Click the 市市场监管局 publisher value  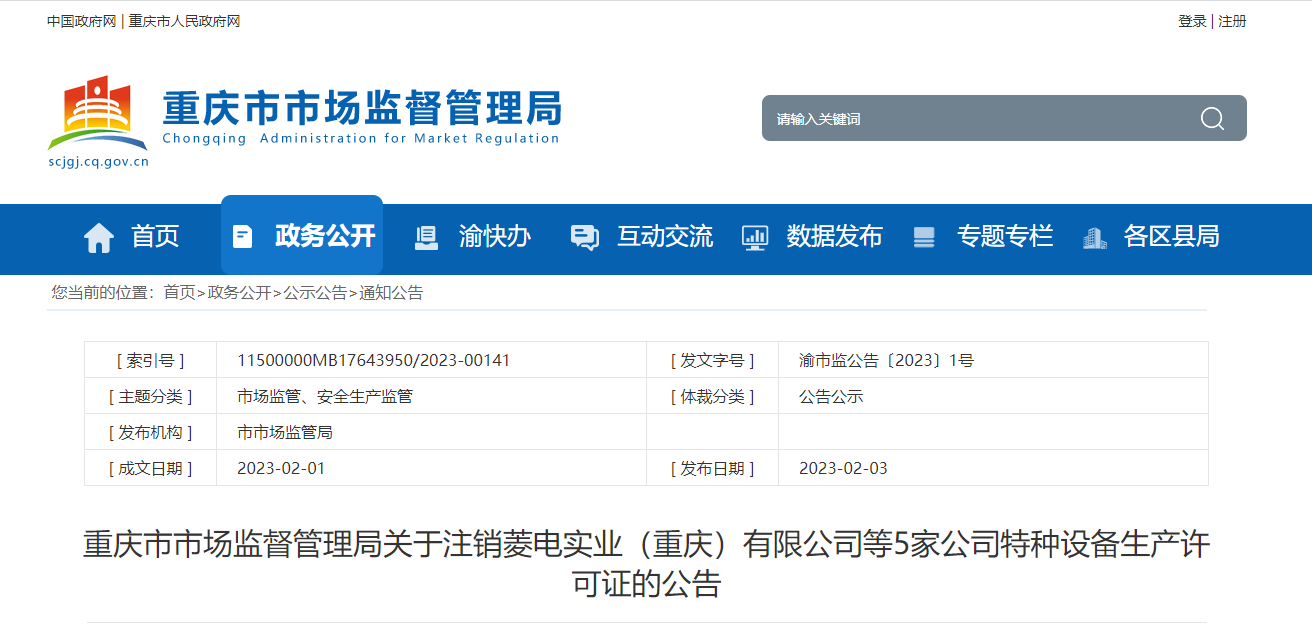pyautogui.click(x=285, y=432)
